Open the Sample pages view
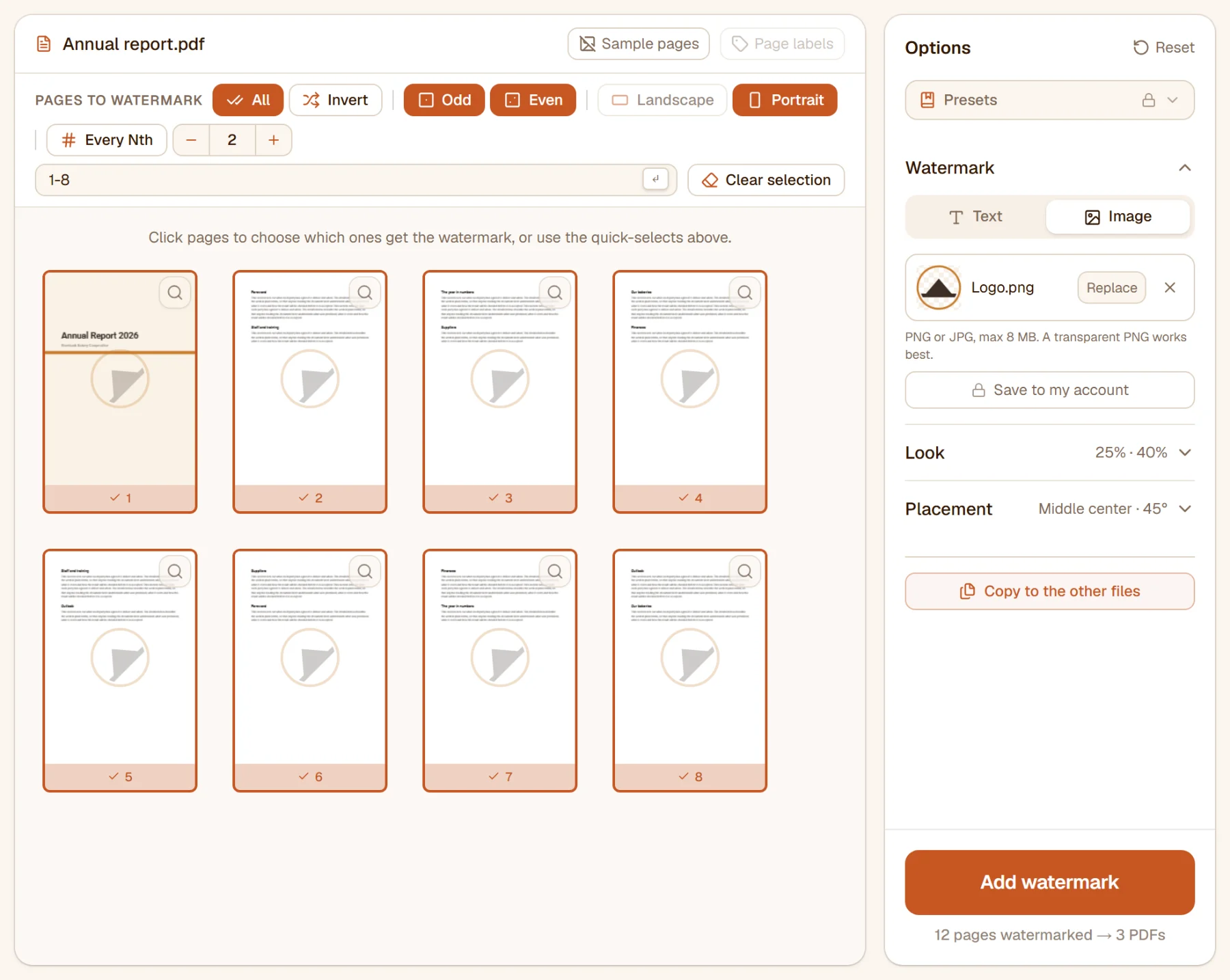 [639, 44]
